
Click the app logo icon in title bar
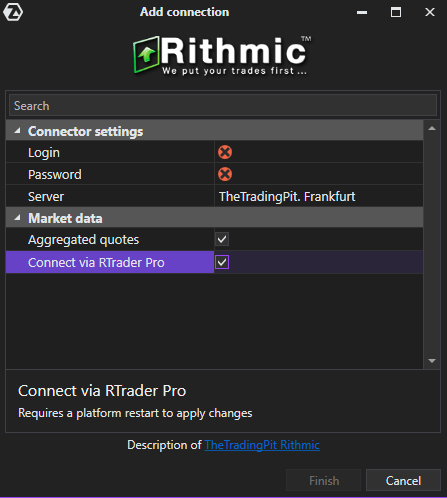click(x=13, y=12)
